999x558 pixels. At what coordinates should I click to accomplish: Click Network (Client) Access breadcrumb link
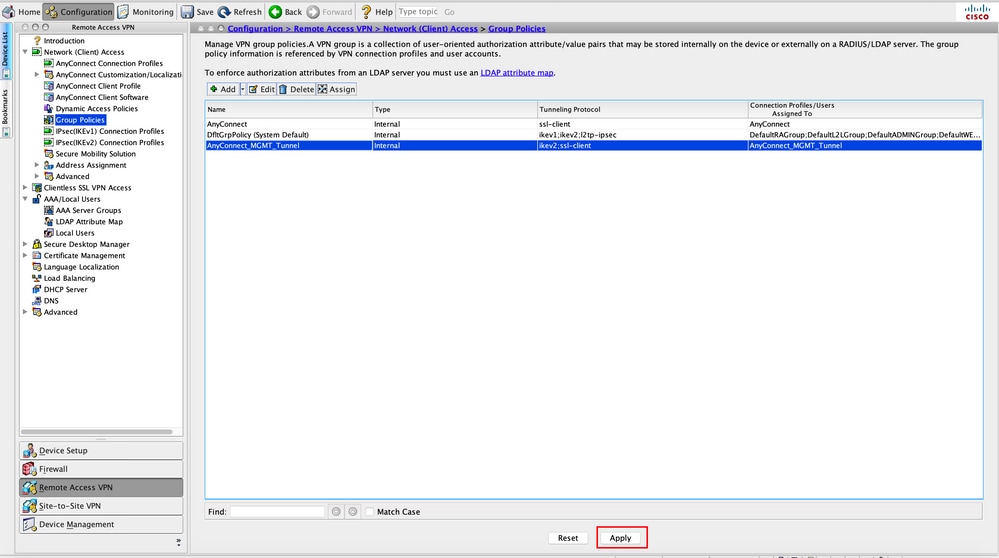[430, 29]
